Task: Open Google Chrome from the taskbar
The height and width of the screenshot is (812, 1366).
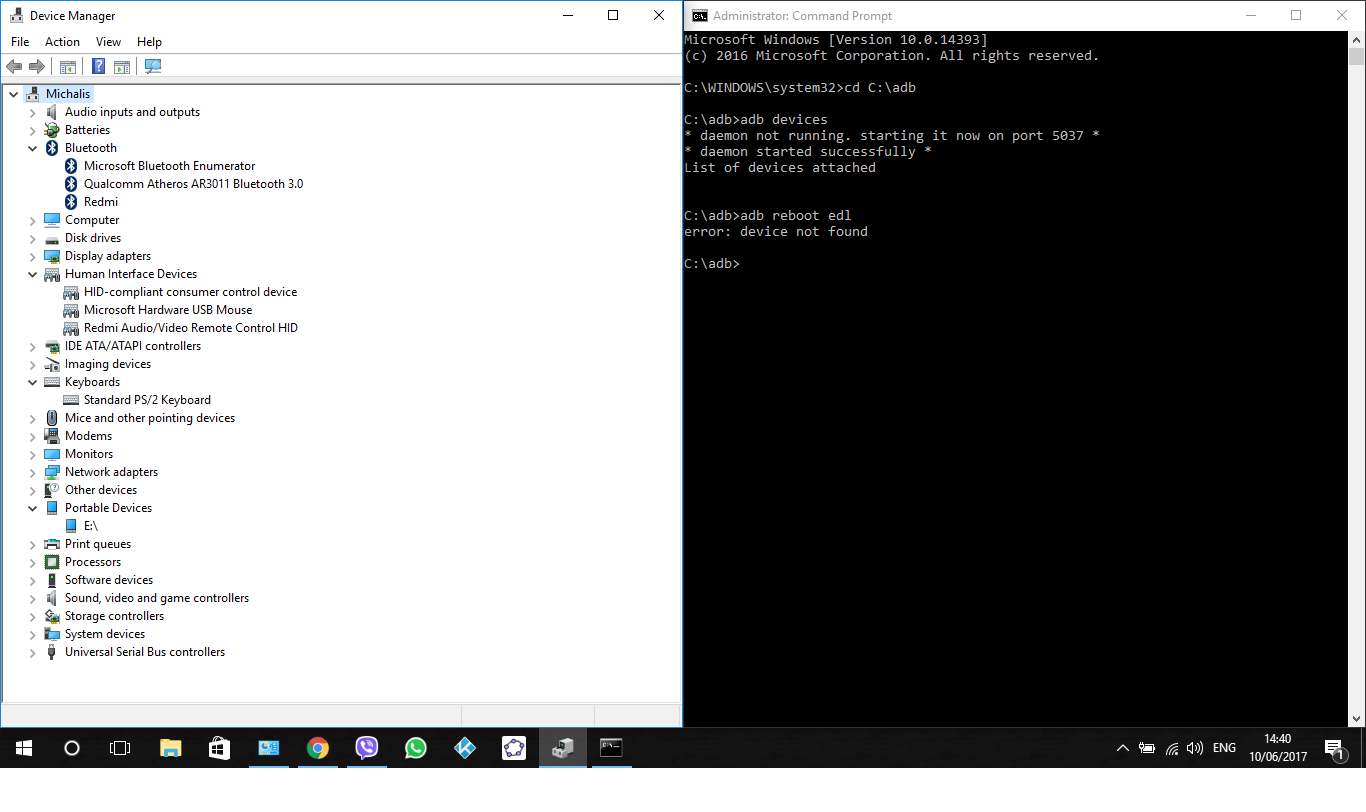Action: [x=318, y=748]
